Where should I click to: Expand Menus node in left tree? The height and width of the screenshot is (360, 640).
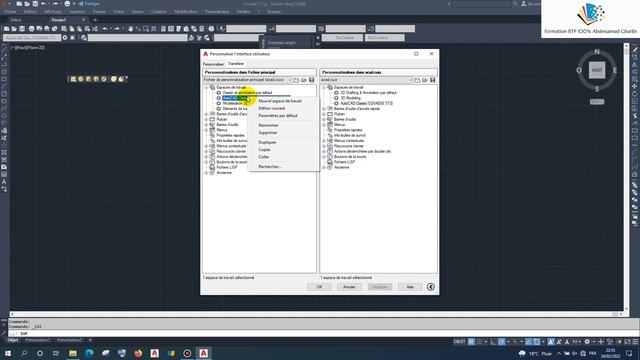point(207,130)
